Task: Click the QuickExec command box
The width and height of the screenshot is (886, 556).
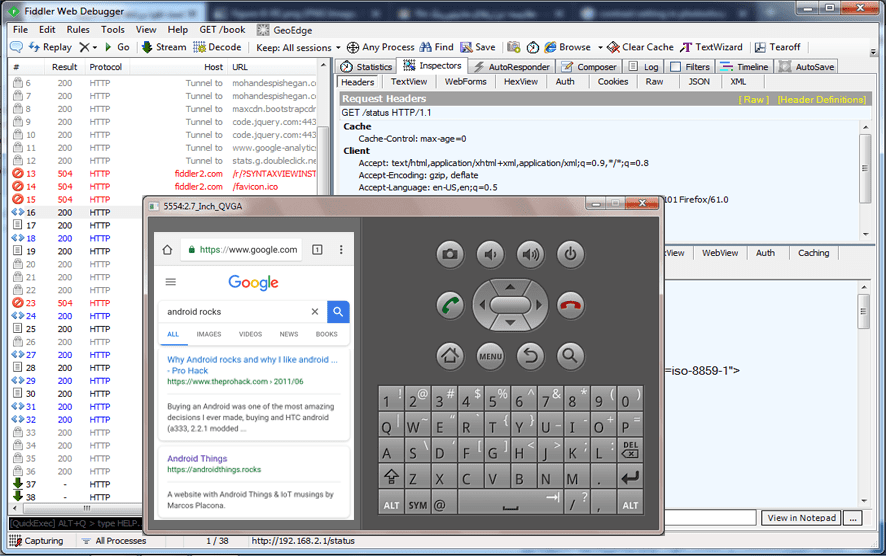Action: [75, 523]
